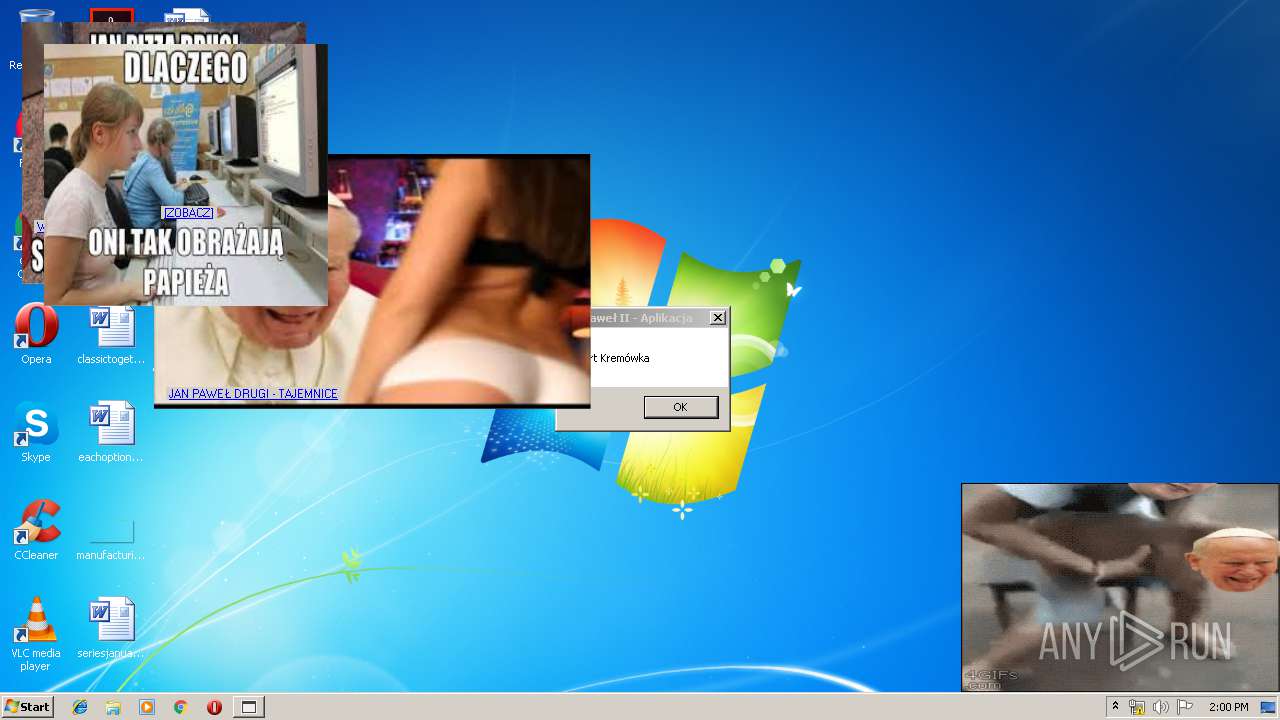Click the image in the TAJEMNICE popup window
The height and width of the screenshot is (720, 1280).
[x=460, y=280]
